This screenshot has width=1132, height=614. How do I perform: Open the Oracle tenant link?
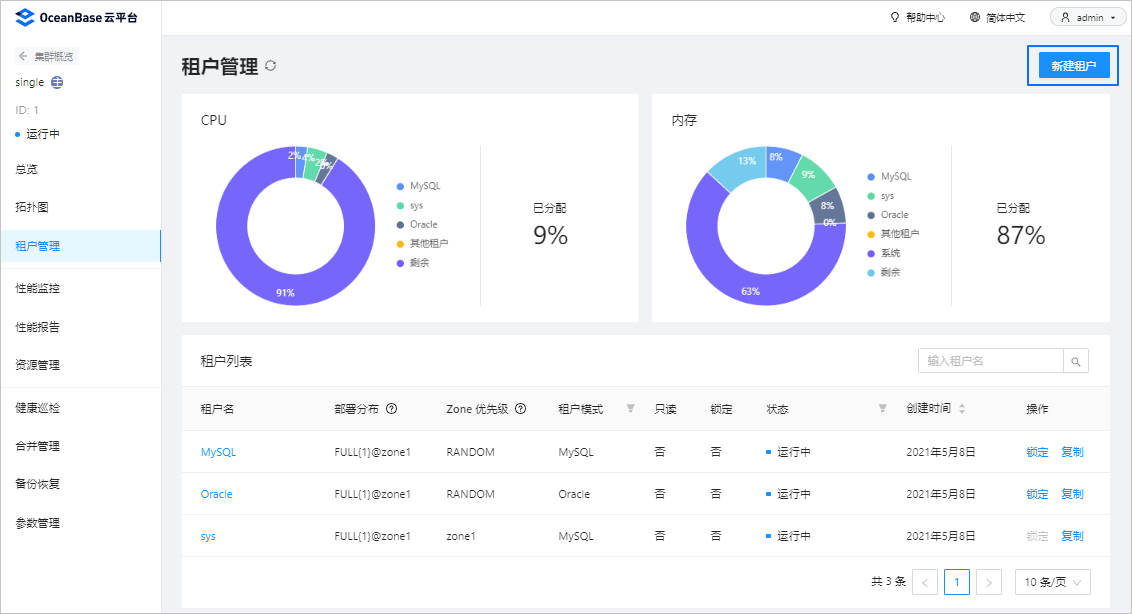pyautogui.click(x=217, y=494)
